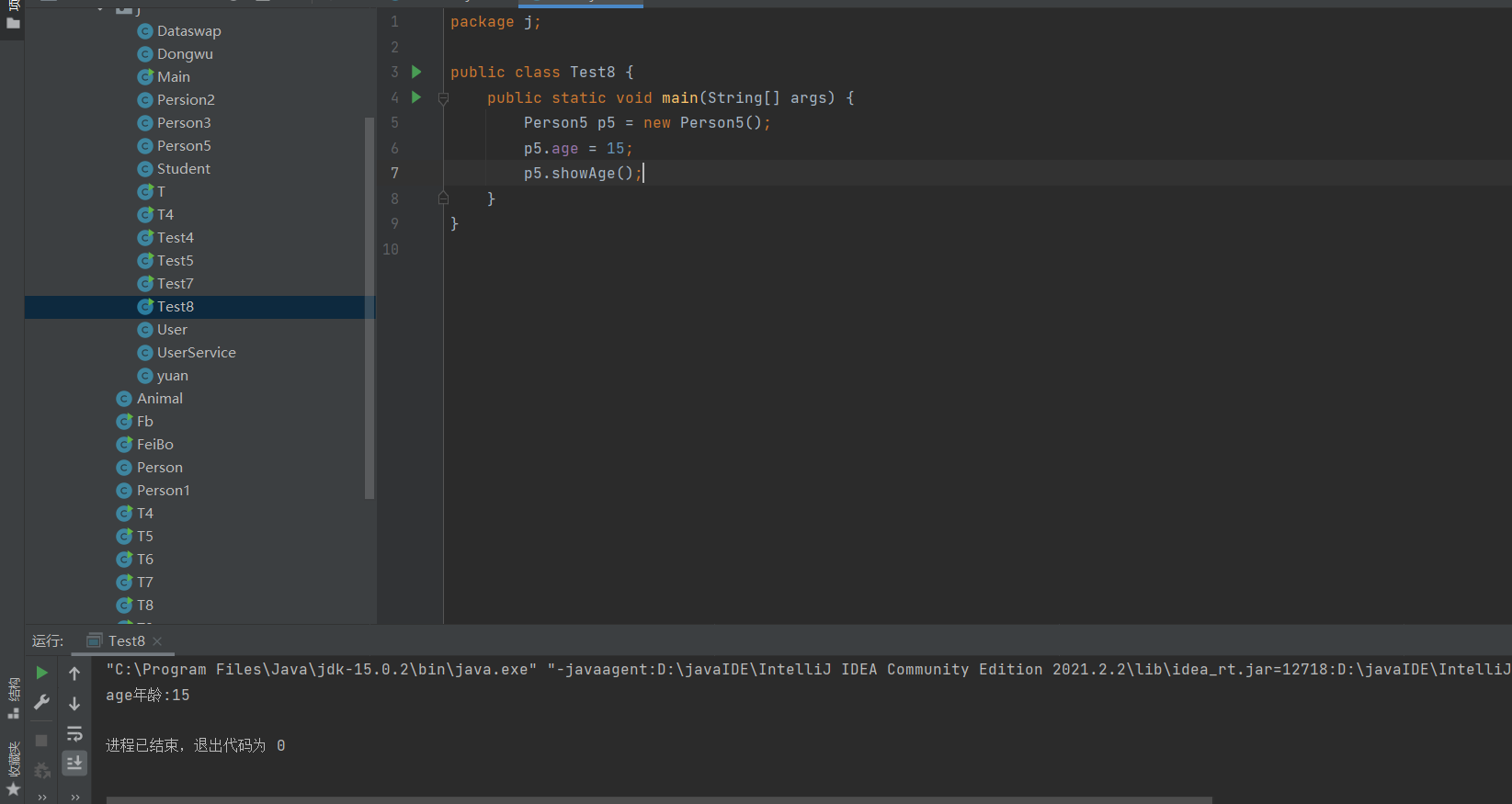
Task: Select the yuan class
Action: click(173, 376)
